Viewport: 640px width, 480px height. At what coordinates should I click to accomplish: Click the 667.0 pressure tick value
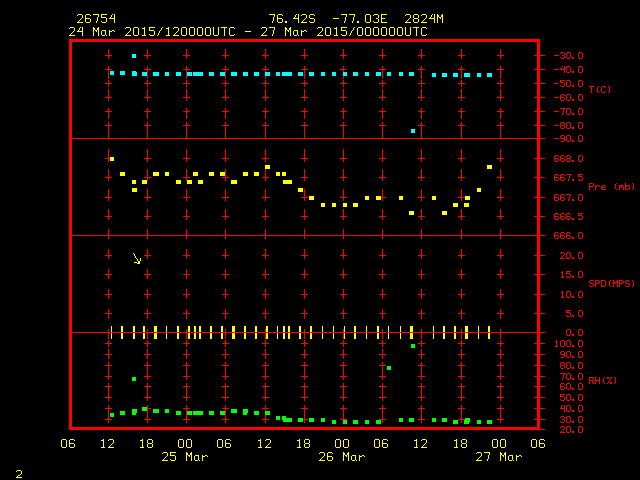(x=568, y=198)
